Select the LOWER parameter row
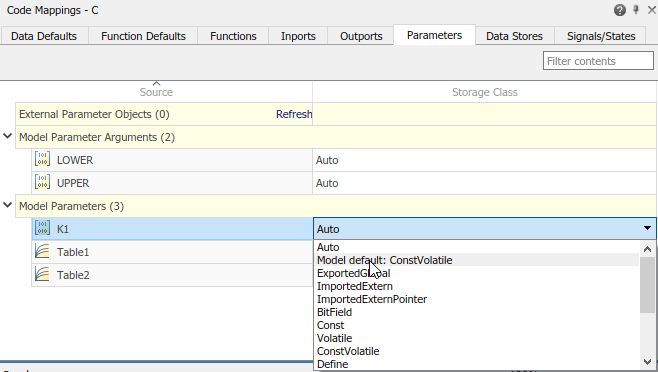The width and height of the screenshot is (658, 372). coord(172,160)
